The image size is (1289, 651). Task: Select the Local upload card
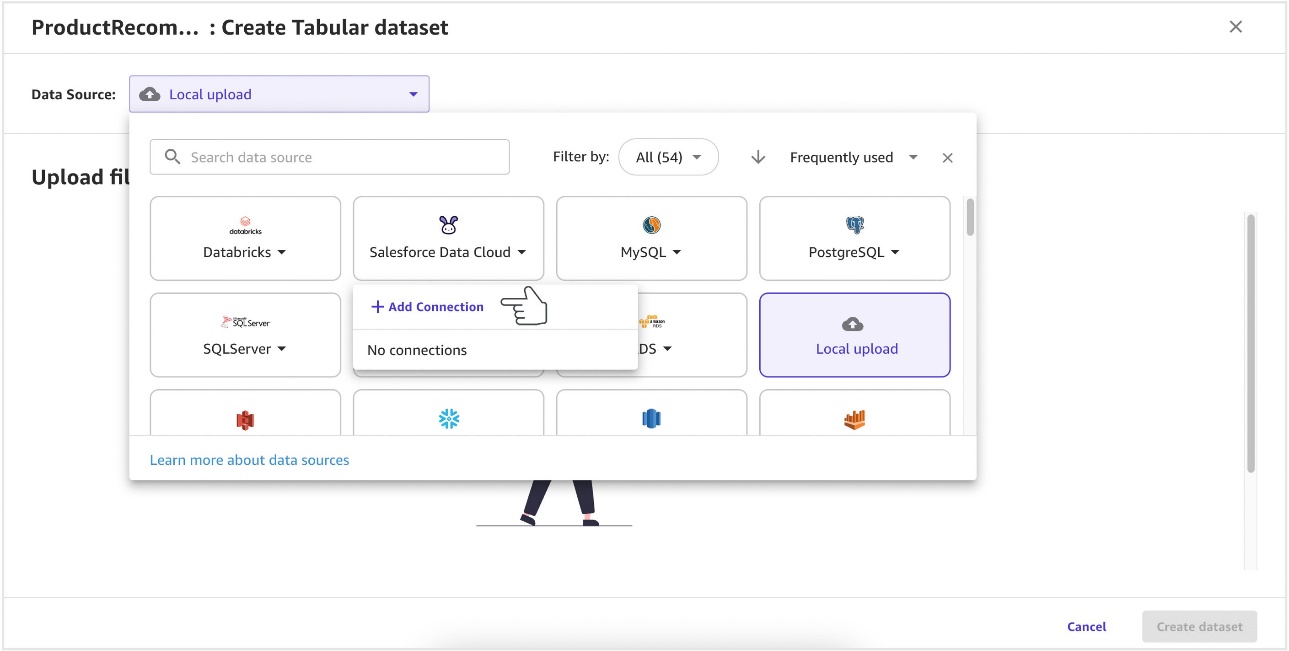tap(854, 335)
